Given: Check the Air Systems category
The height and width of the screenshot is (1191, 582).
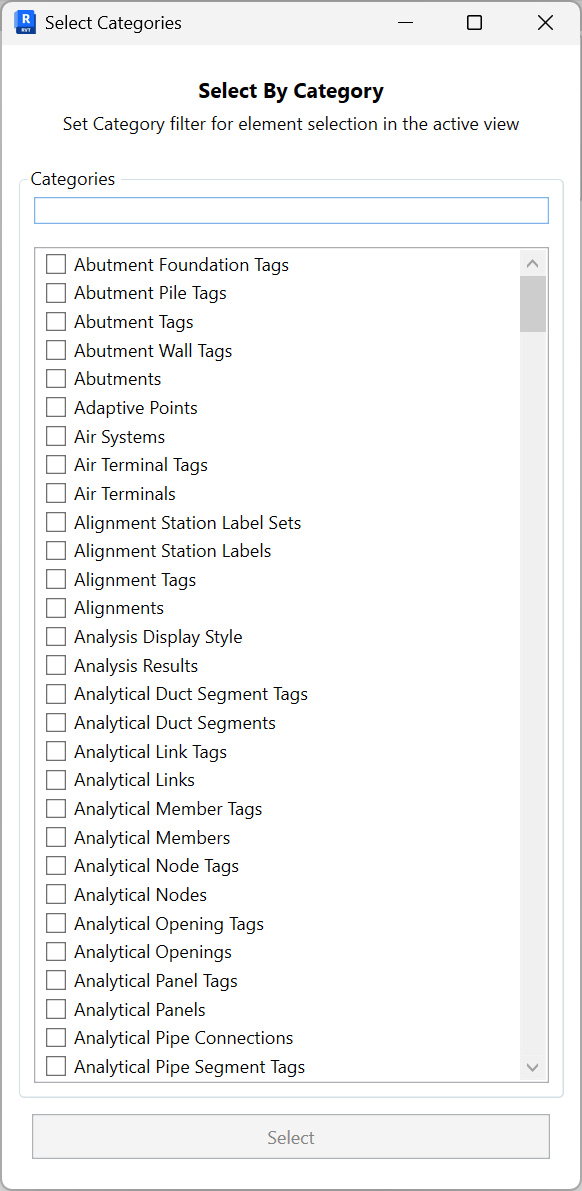Looking at the screenshot, I should (56, 436).
